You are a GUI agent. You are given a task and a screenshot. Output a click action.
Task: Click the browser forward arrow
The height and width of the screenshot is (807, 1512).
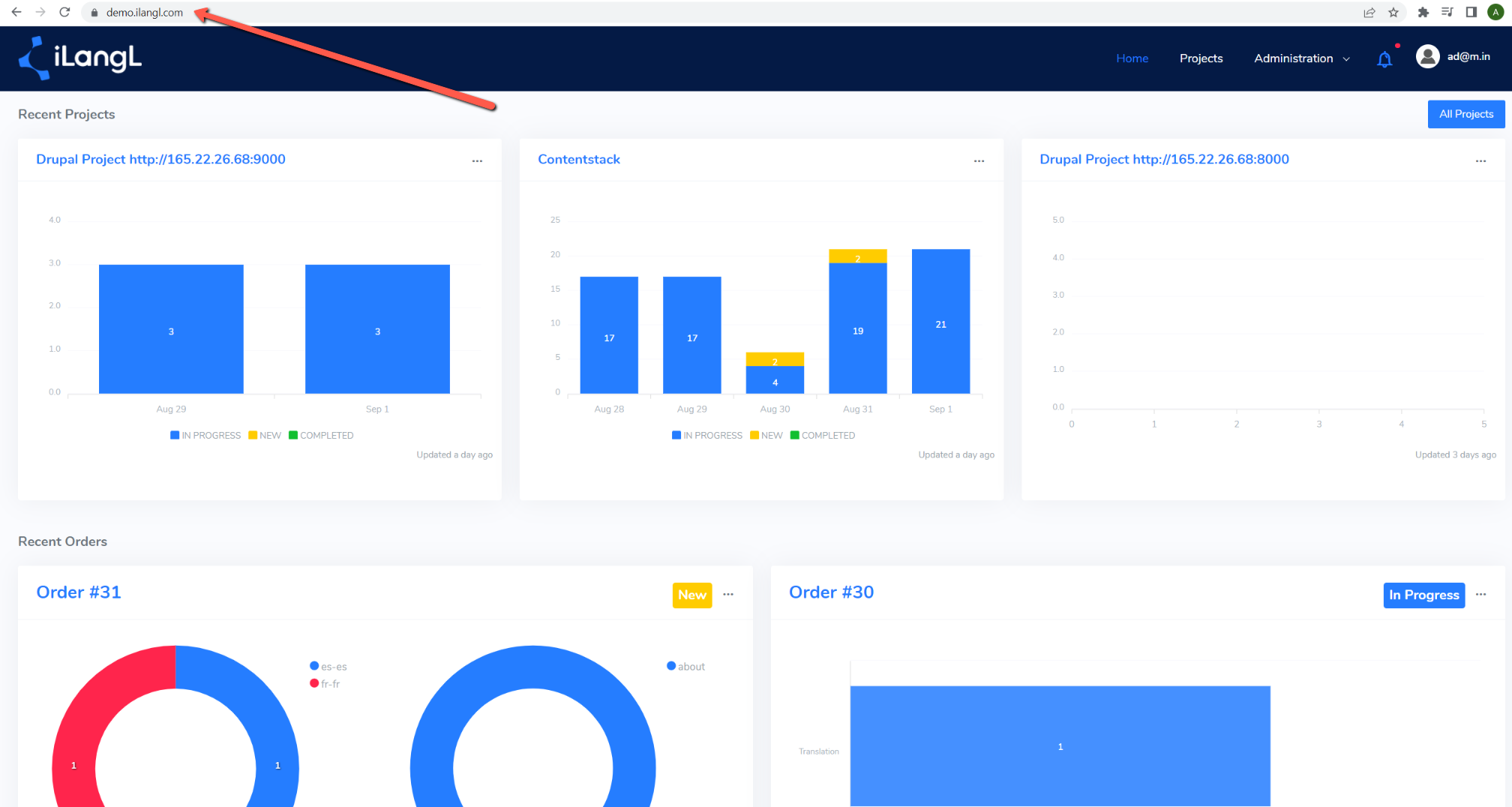point(40,12)
